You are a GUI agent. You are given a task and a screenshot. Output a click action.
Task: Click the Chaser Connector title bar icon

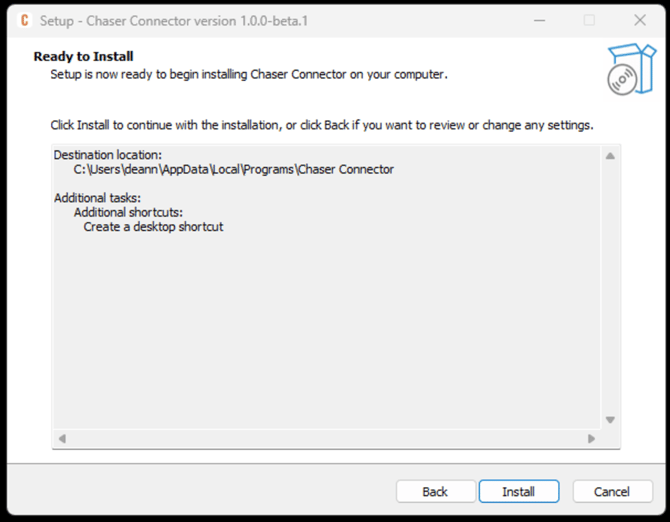coord(24,20)
